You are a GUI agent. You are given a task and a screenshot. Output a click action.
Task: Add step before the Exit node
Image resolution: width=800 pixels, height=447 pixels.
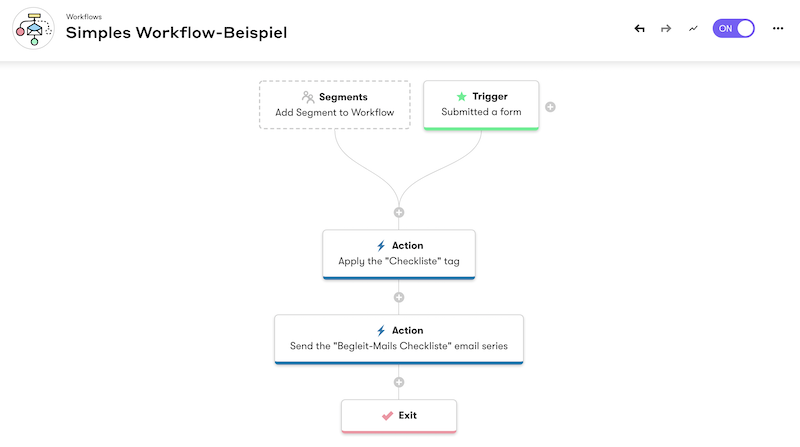[x=399, y=382]
